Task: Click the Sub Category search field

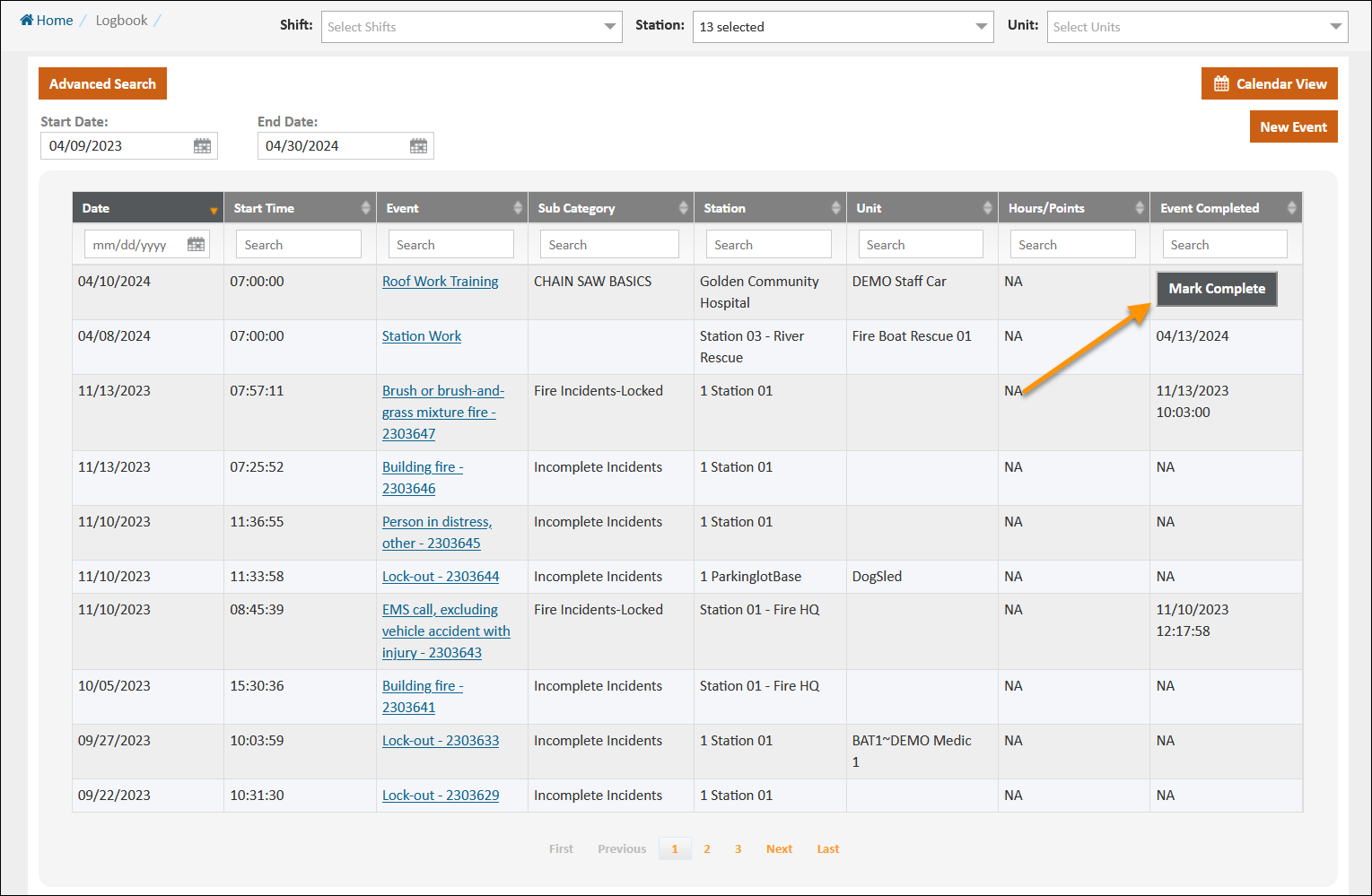Action: (x=609, y=245)
